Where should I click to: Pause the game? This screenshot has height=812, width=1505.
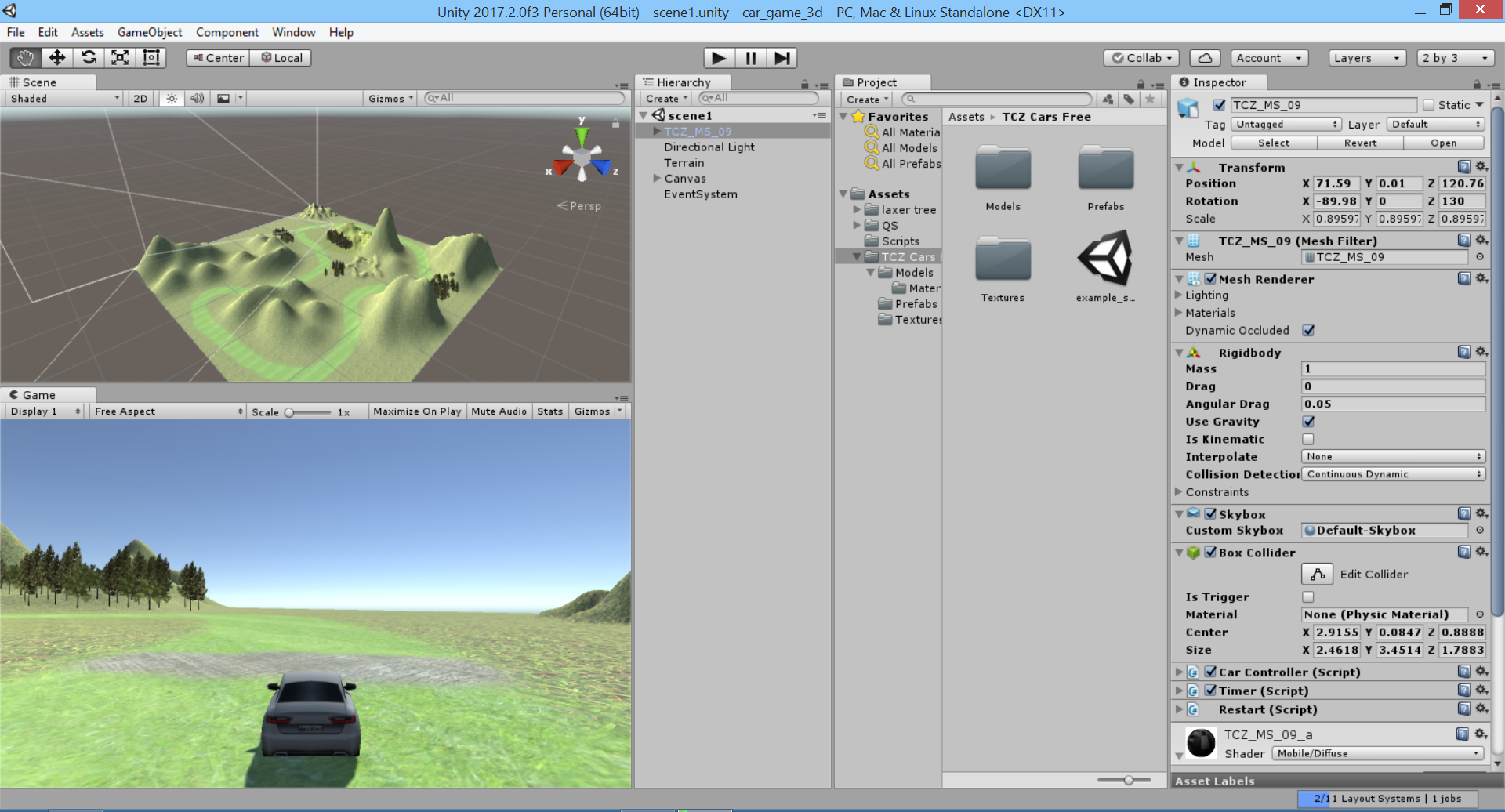(x=750, y=58)
